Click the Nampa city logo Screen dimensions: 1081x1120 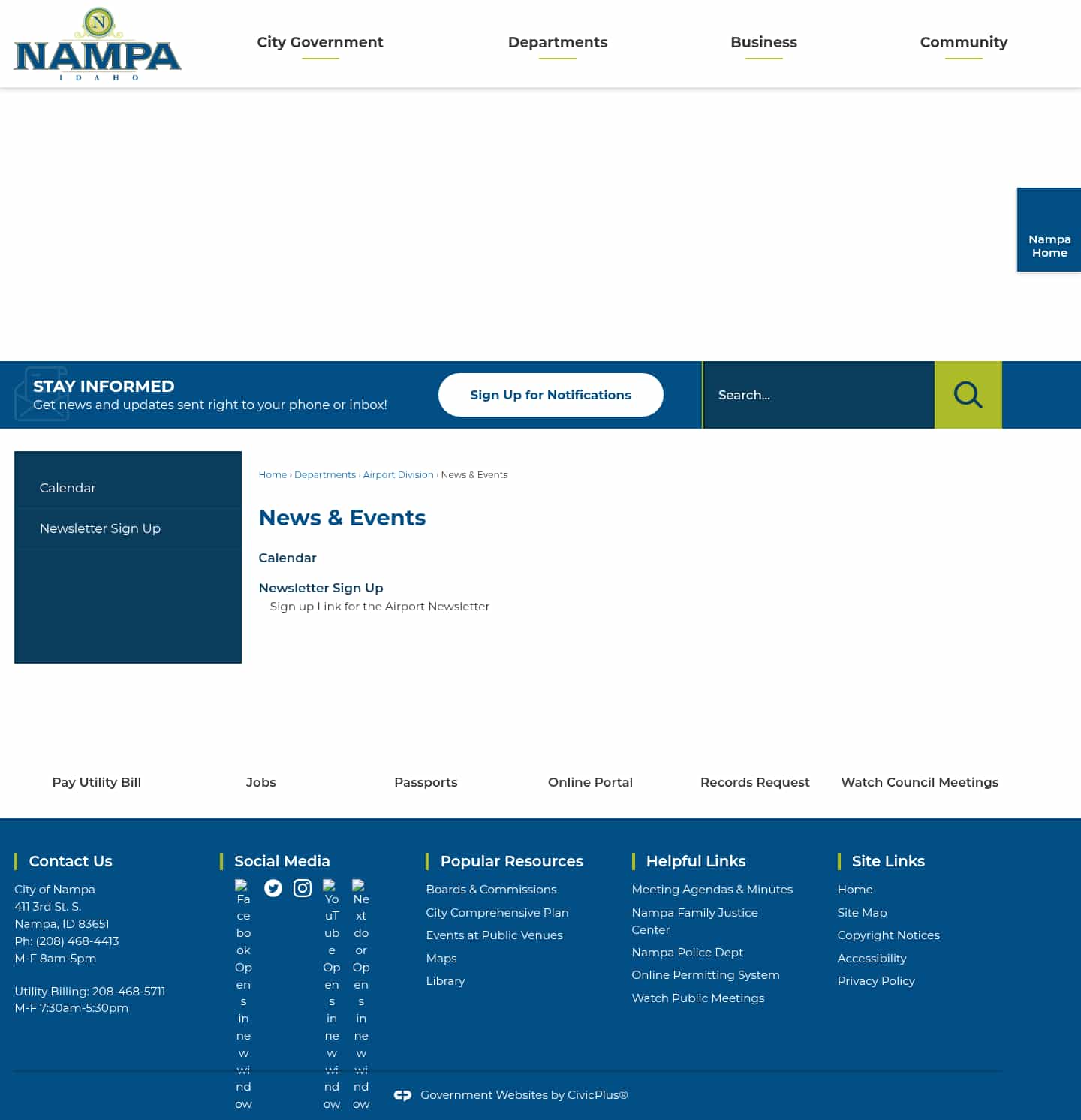tap(97, 43)
